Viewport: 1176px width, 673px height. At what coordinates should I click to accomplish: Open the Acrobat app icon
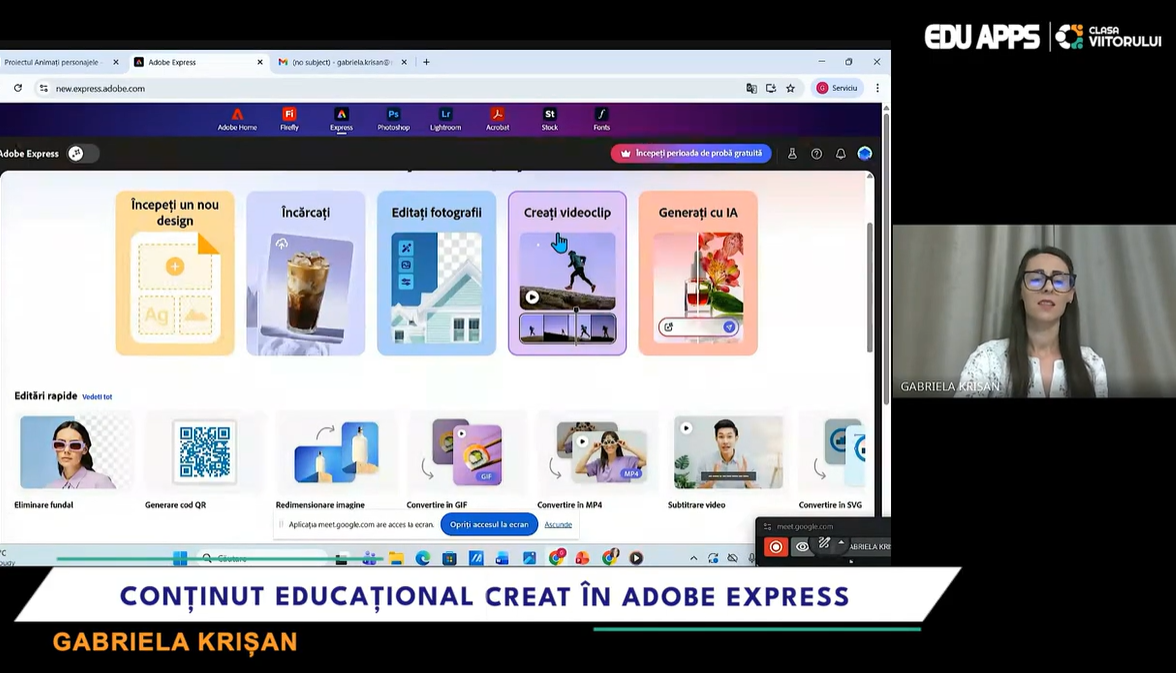pos(497,119)
